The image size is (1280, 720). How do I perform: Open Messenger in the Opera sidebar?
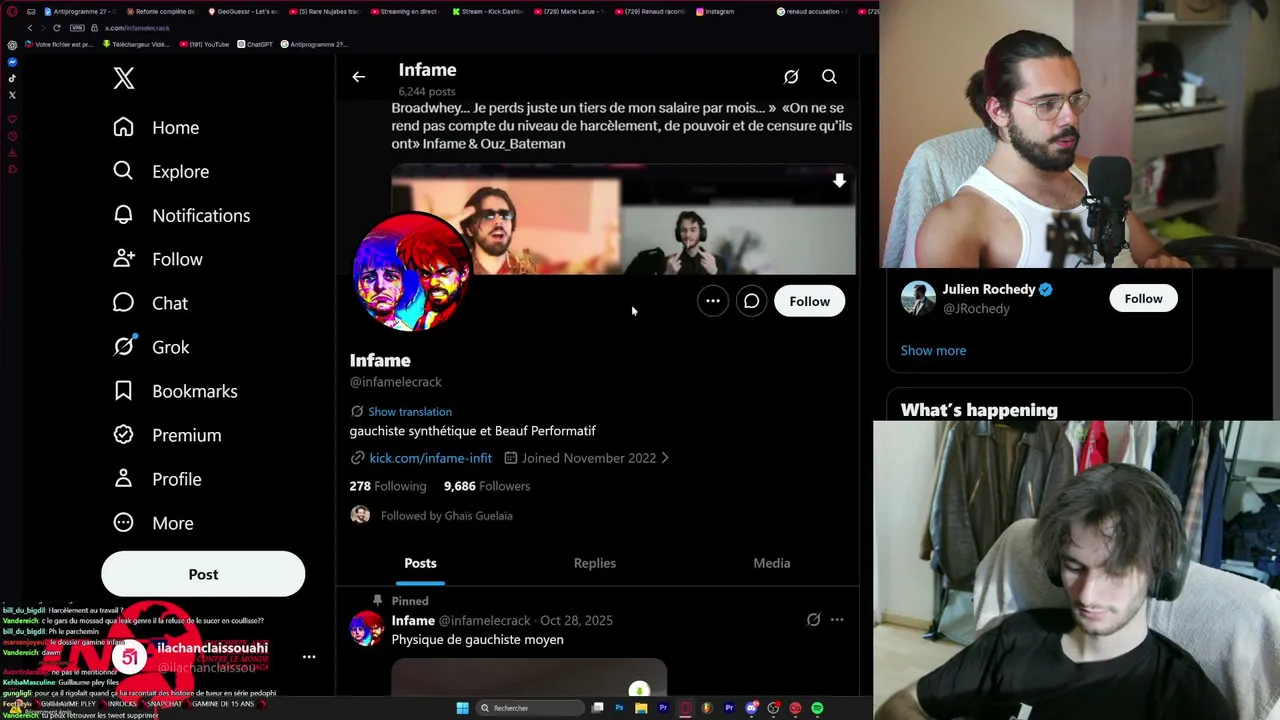pos(12,62)
